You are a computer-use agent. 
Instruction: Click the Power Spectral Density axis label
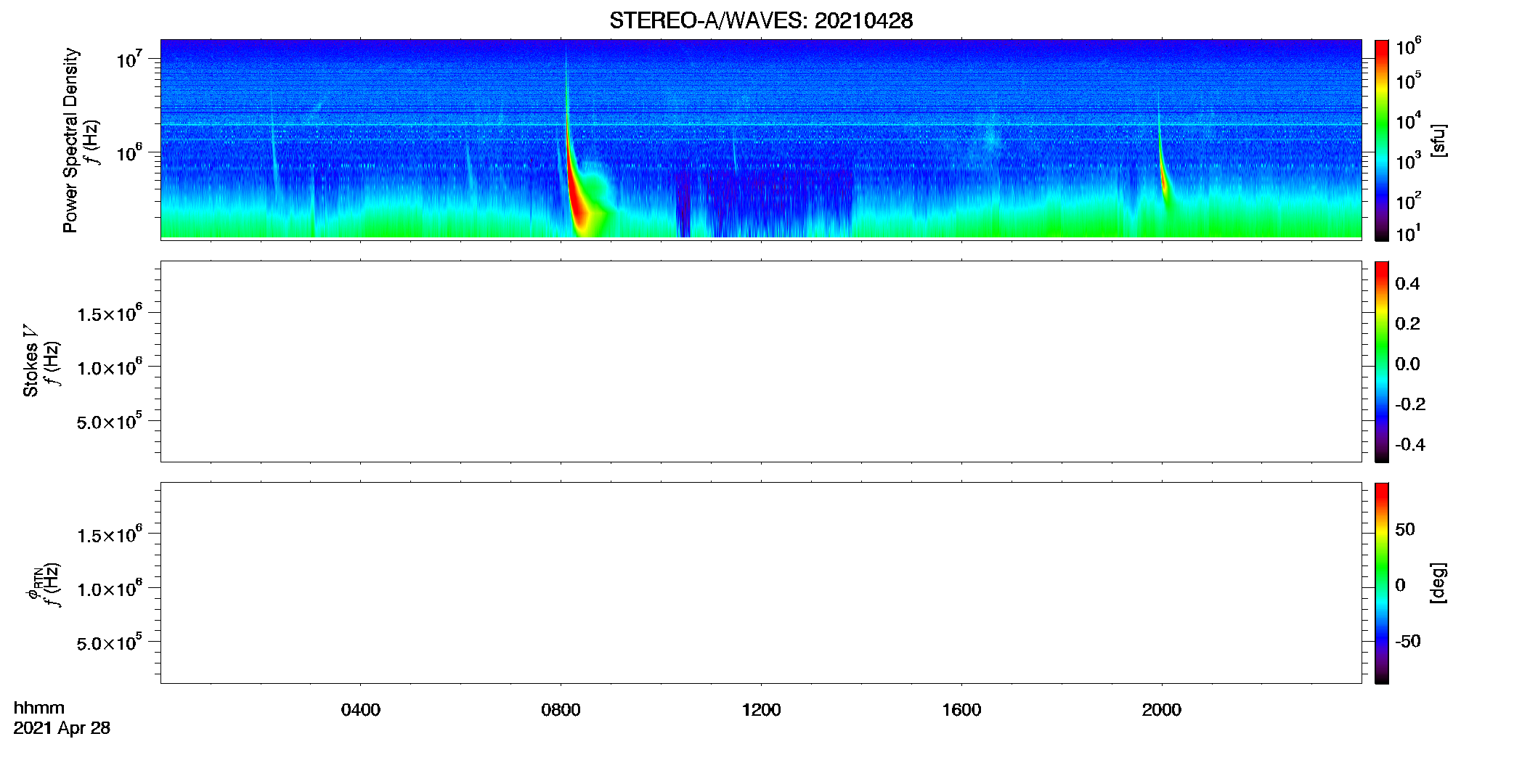70,140
